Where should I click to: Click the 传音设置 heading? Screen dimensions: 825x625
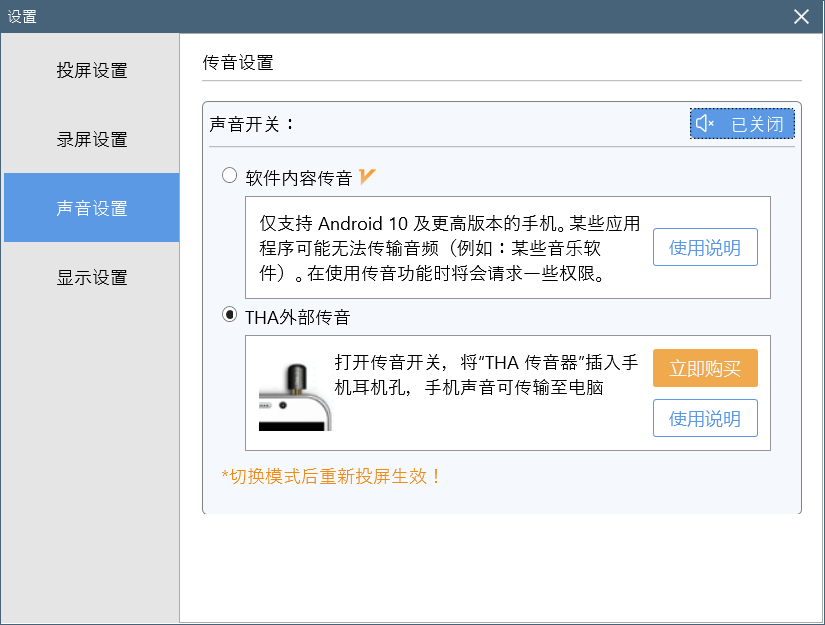(x=238, y=63)
